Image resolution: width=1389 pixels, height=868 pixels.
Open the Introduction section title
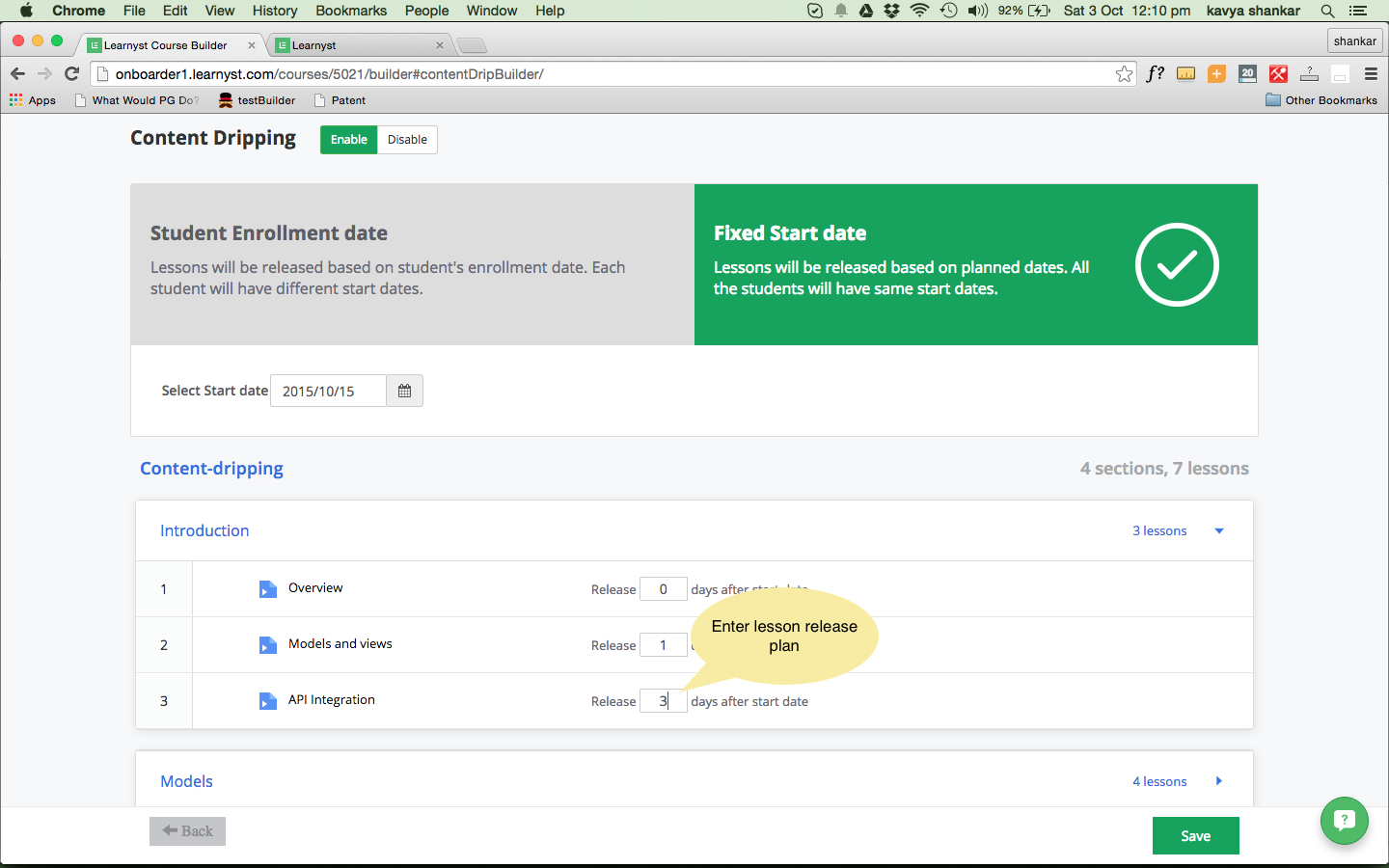[x=204, y=530]
